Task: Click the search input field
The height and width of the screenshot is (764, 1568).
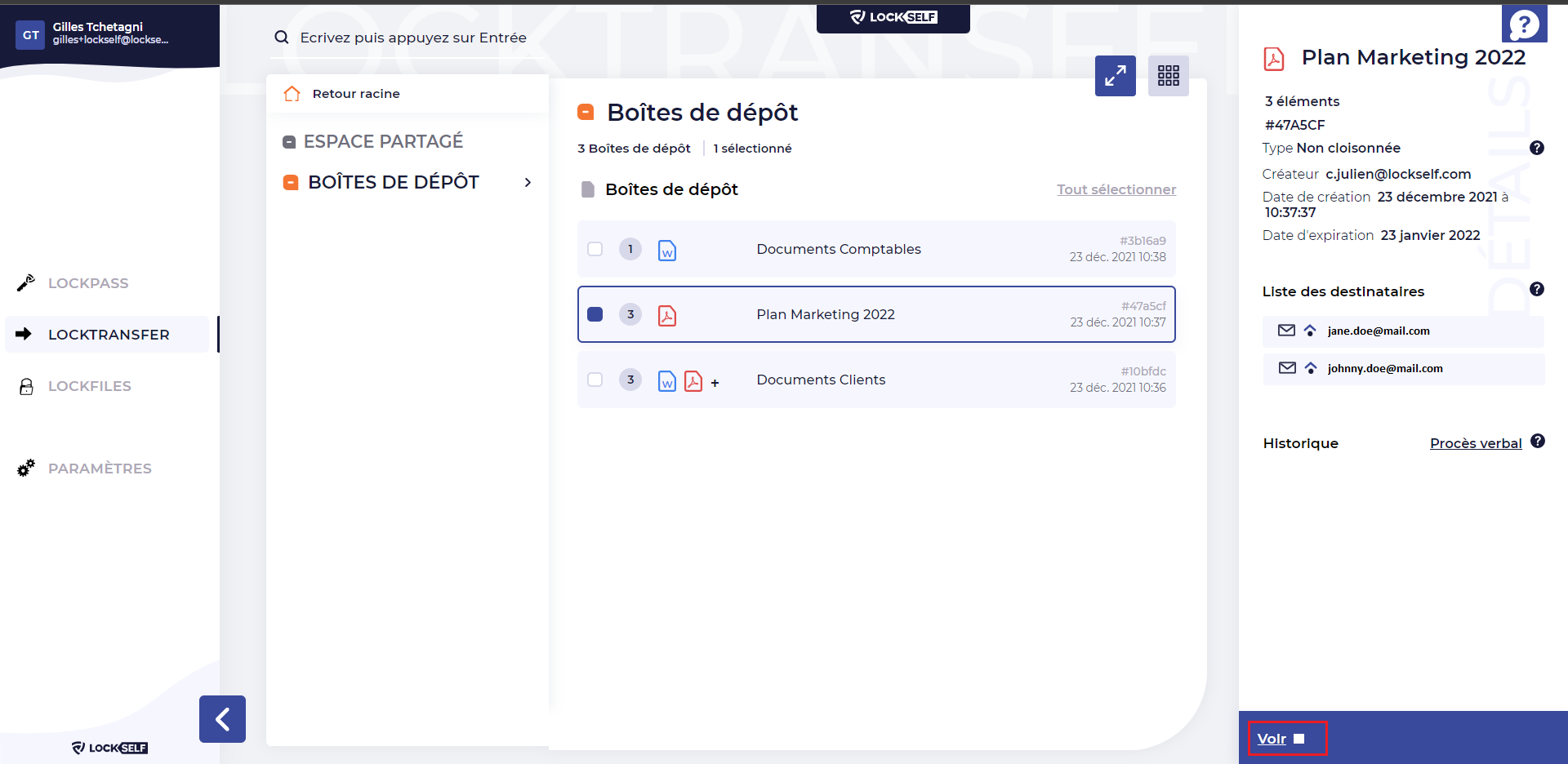Action: click(x=412, y=38)
